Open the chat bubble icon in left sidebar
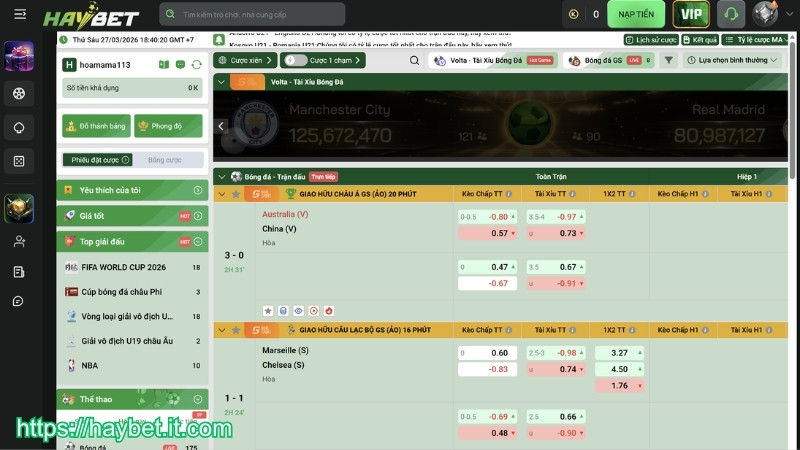Screen dimensions: 800x450 point(18,302)
